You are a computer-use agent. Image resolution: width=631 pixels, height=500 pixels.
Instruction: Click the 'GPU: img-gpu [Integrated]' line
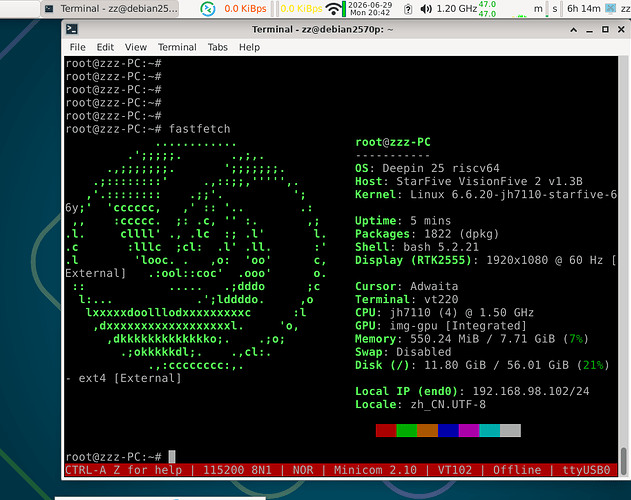click(441, 326)
